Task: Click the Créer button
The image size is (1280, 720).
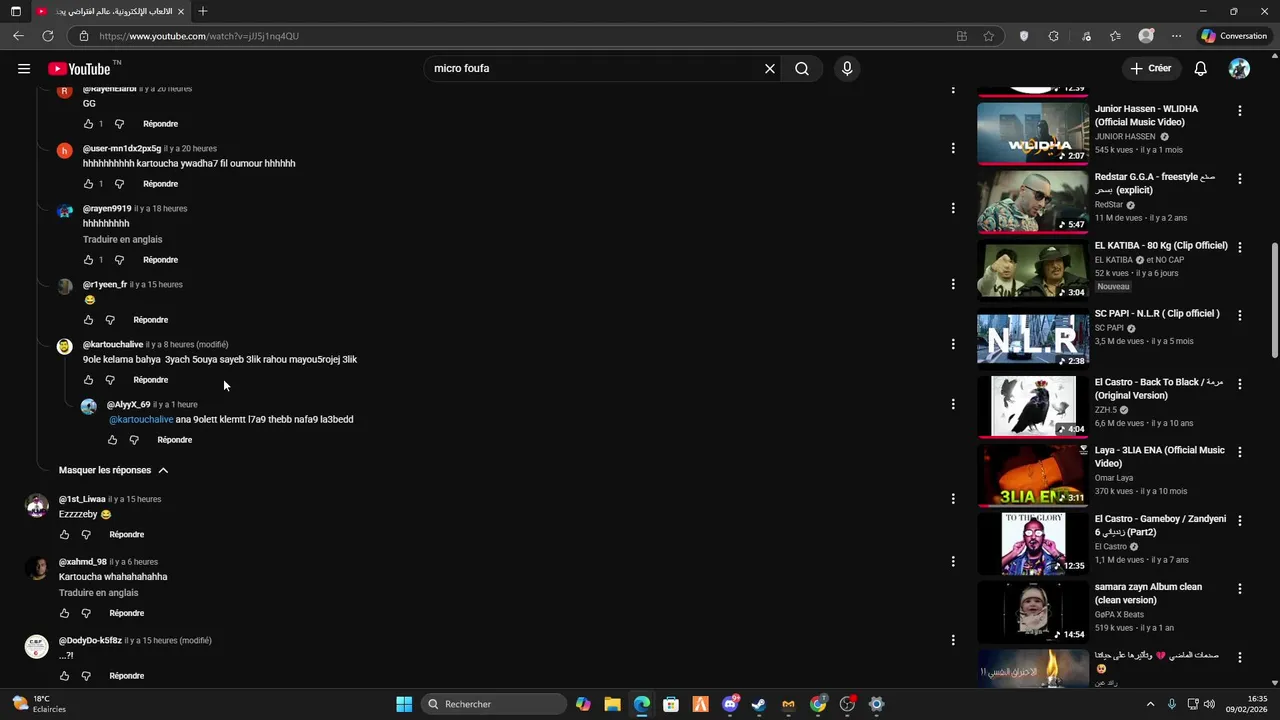Action: [1150, 69]
